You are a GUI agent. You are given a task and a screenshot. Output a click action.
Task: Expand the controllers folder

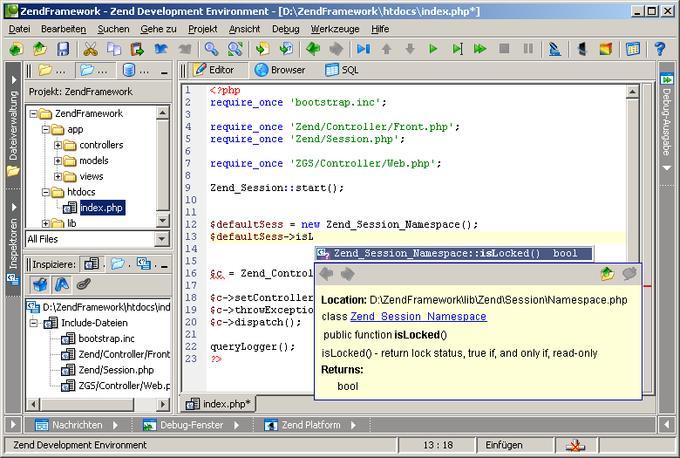click(x=58, y=145)
